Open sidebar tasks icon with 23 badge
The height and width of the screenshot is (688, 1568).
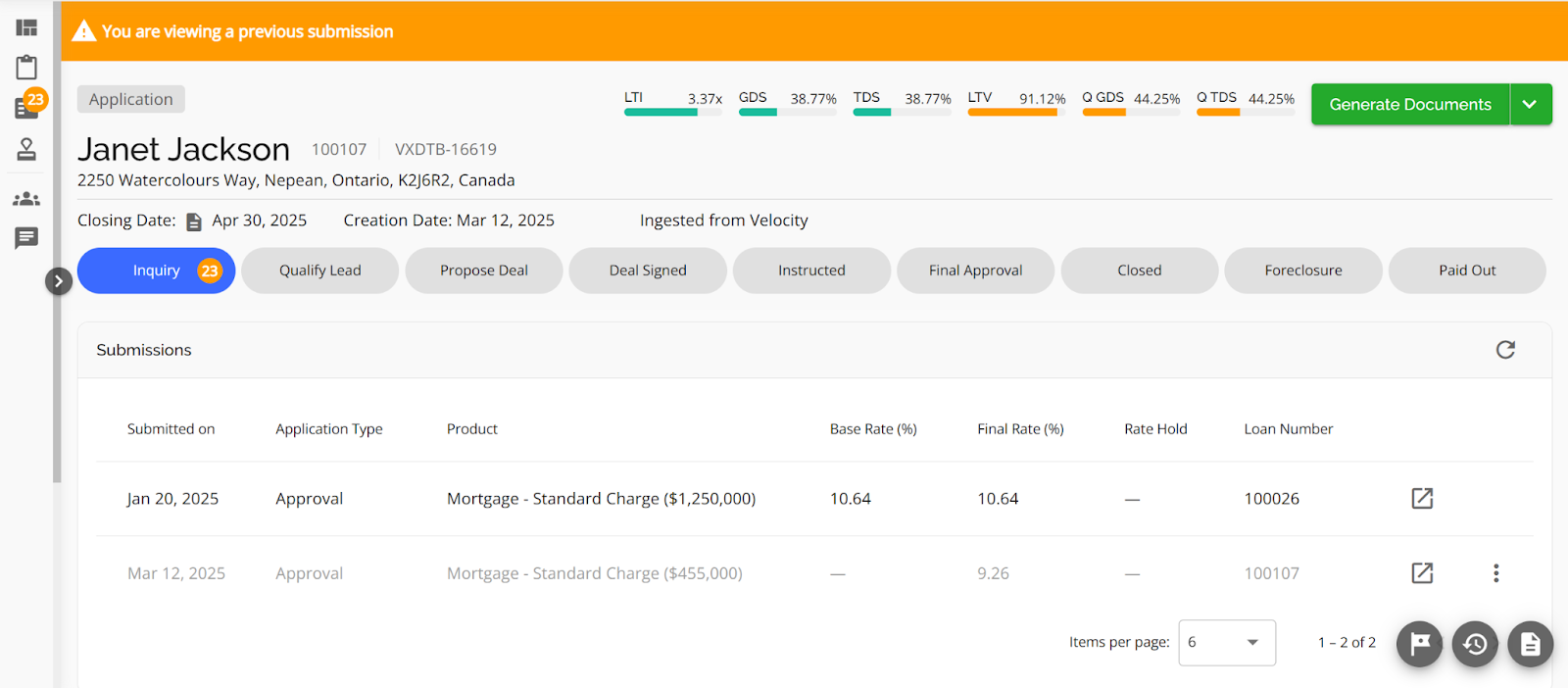click(27, 107)
